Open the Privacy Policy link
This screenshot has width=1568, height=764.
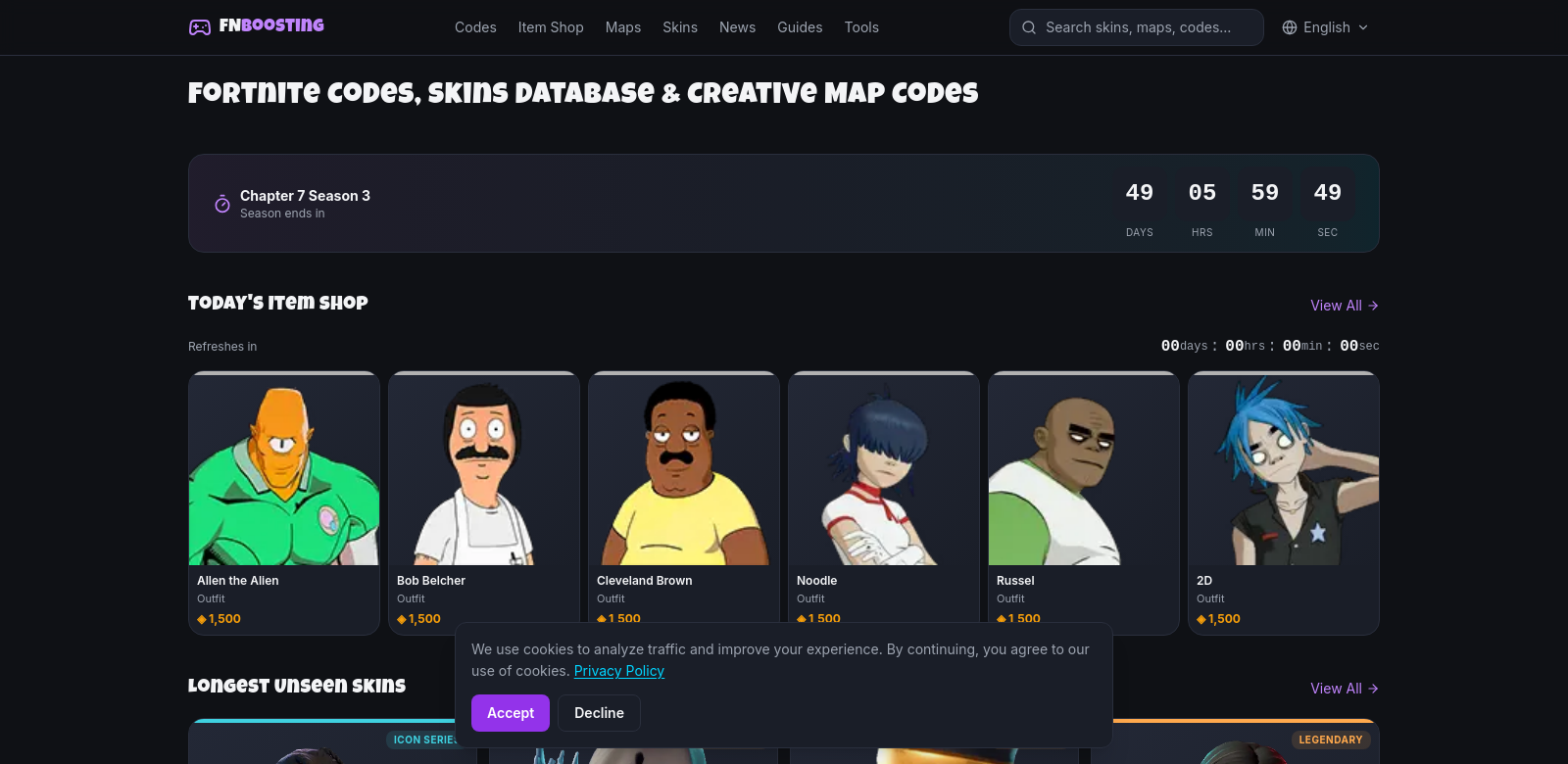[x=619, y=671]
